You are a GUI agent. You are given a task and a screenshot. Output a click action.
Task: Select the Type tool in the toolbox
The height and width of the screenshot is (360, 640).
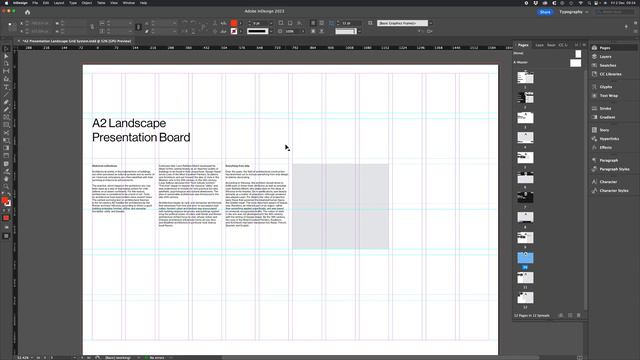pyautogui.click(x=6, y=87)
